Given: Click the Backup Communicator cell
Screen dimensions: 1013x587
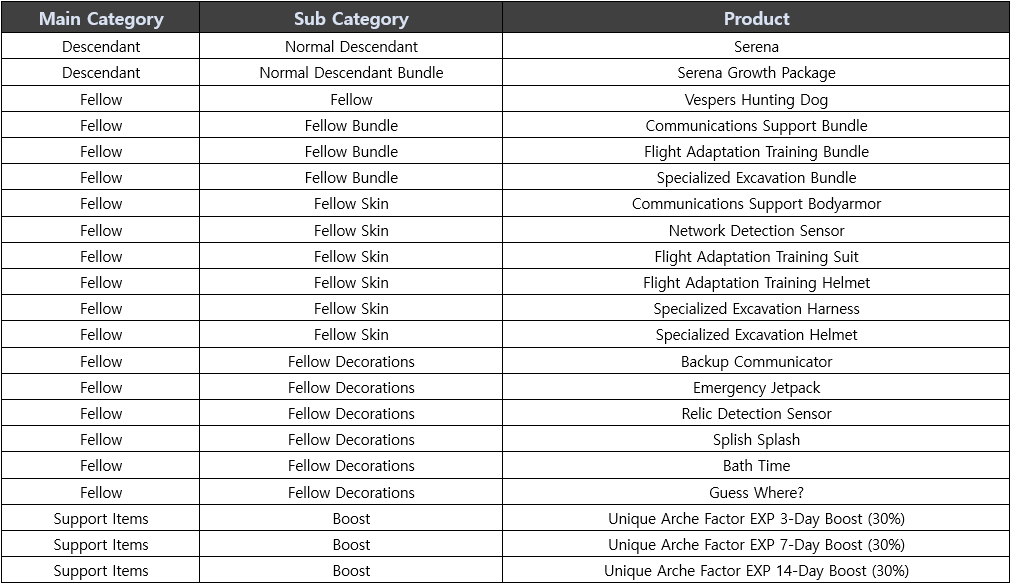Looking at the screenshot, I should click(756, 362).
